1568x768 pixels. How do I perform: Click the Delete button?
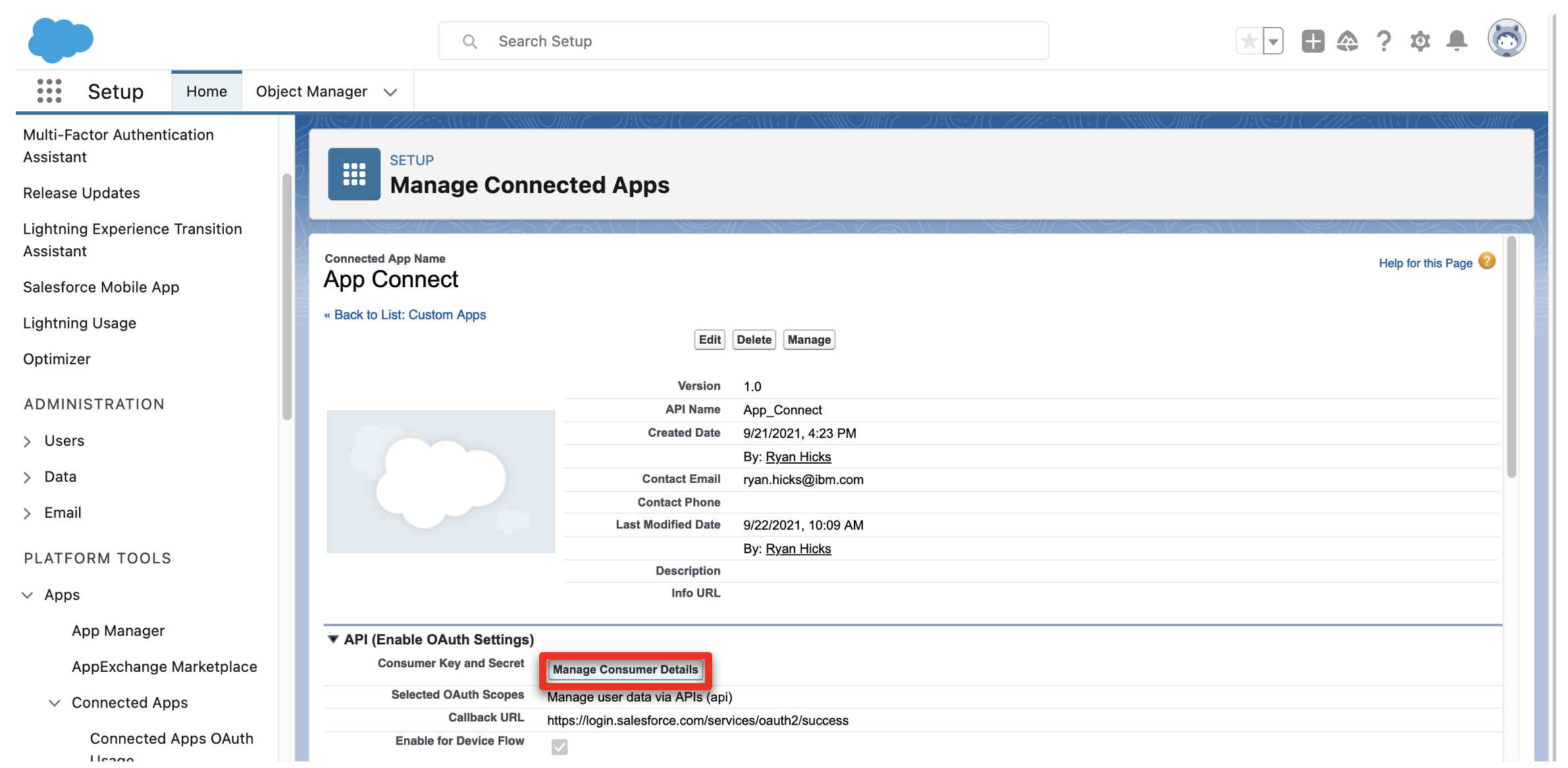click(754, 340)
